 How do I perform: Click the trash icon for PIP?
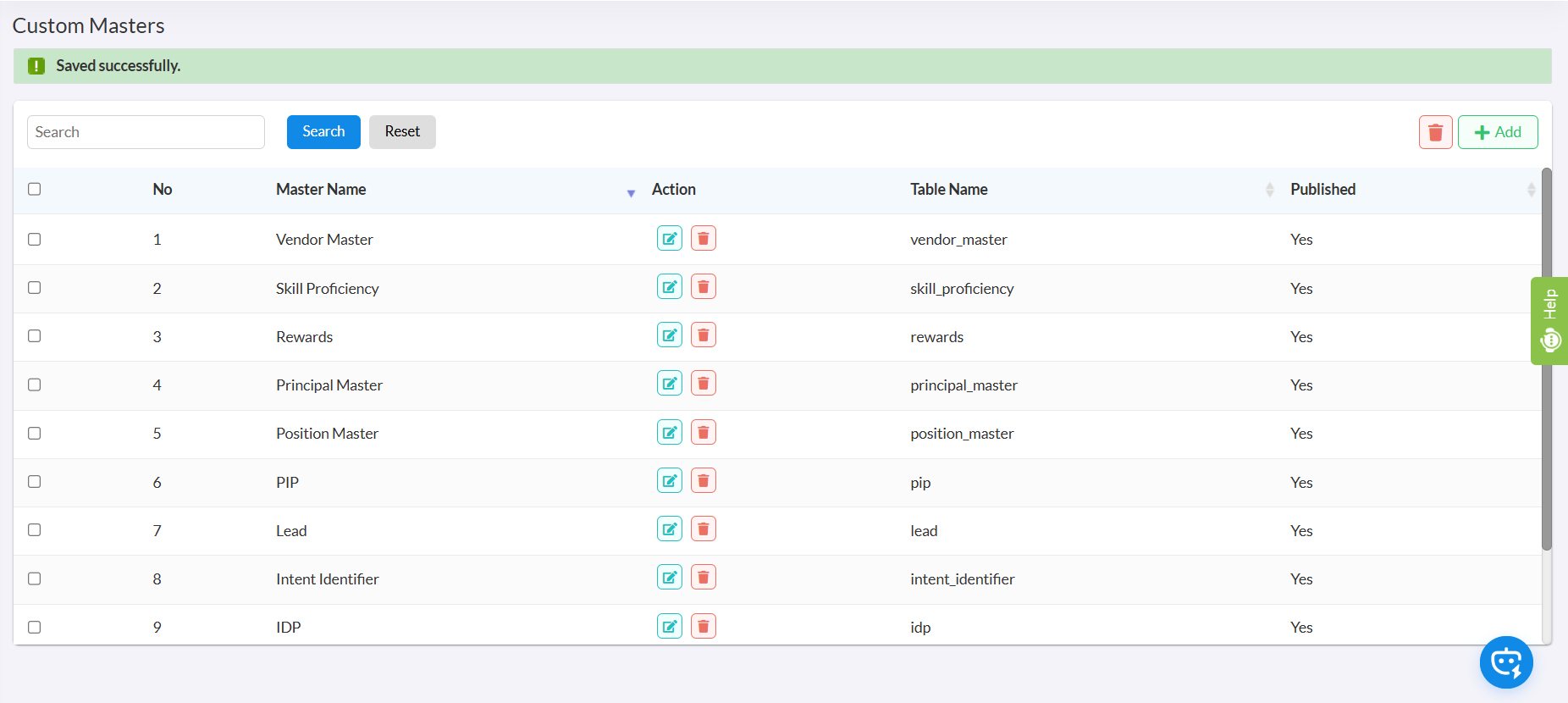point(703,481)
